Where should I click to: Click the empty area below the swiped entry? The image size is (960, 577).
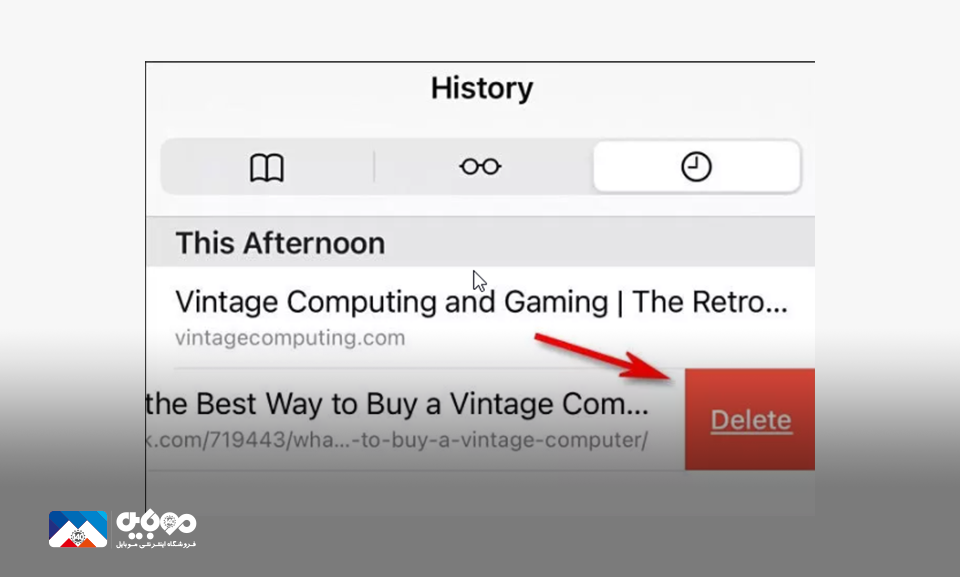coord(481,490)
